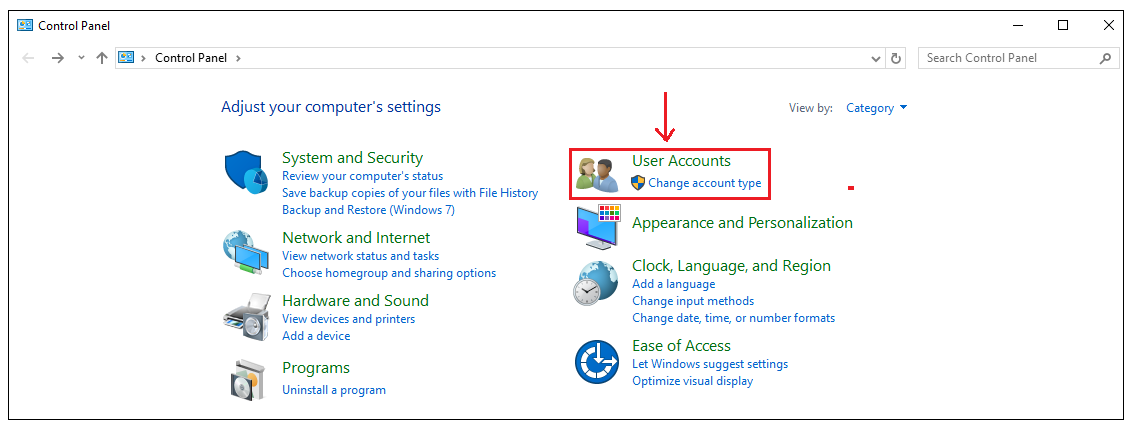The height and width of the screenshot is (433, 1134).
Task: Expand the address bar history dropdown
Action: click(x=877, y=58)
